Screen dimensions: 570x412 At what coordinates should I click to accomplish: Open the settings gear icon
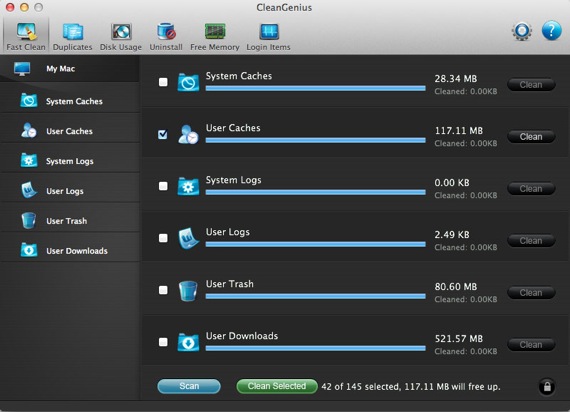[522, 31]
